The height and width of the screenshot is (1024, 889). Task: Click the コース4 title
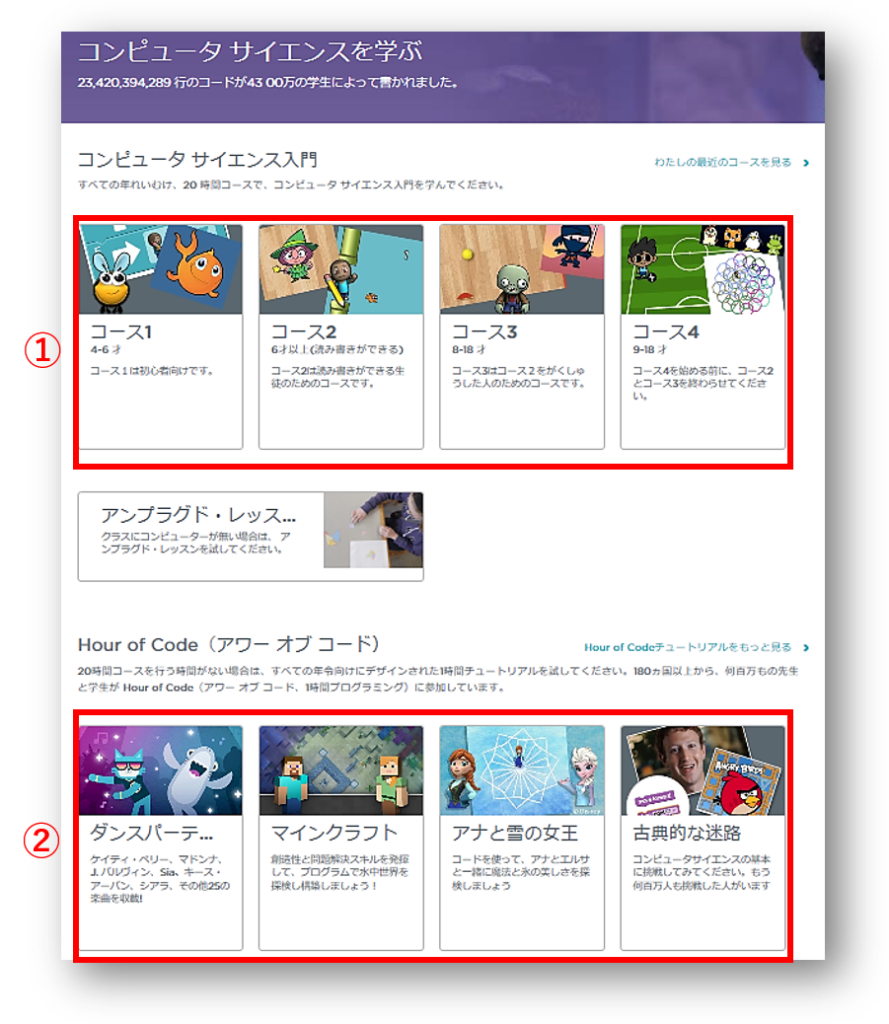click(665, 332)
